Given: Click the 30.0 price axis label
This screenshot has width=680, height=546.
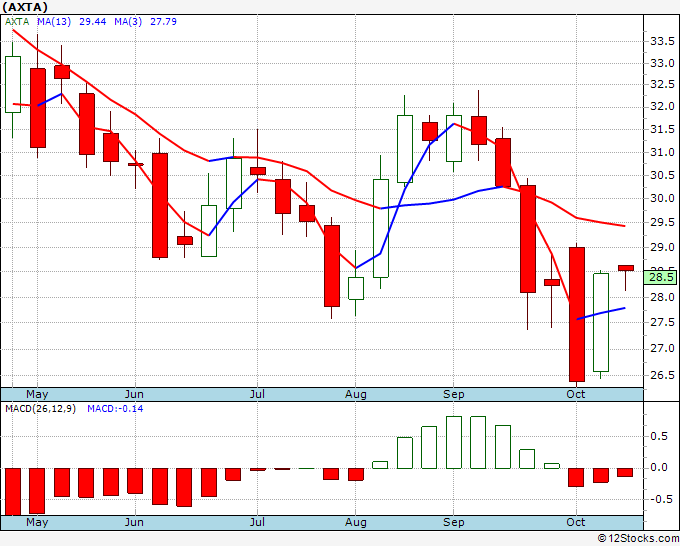Looking at the screenshot, I should 662,199.
